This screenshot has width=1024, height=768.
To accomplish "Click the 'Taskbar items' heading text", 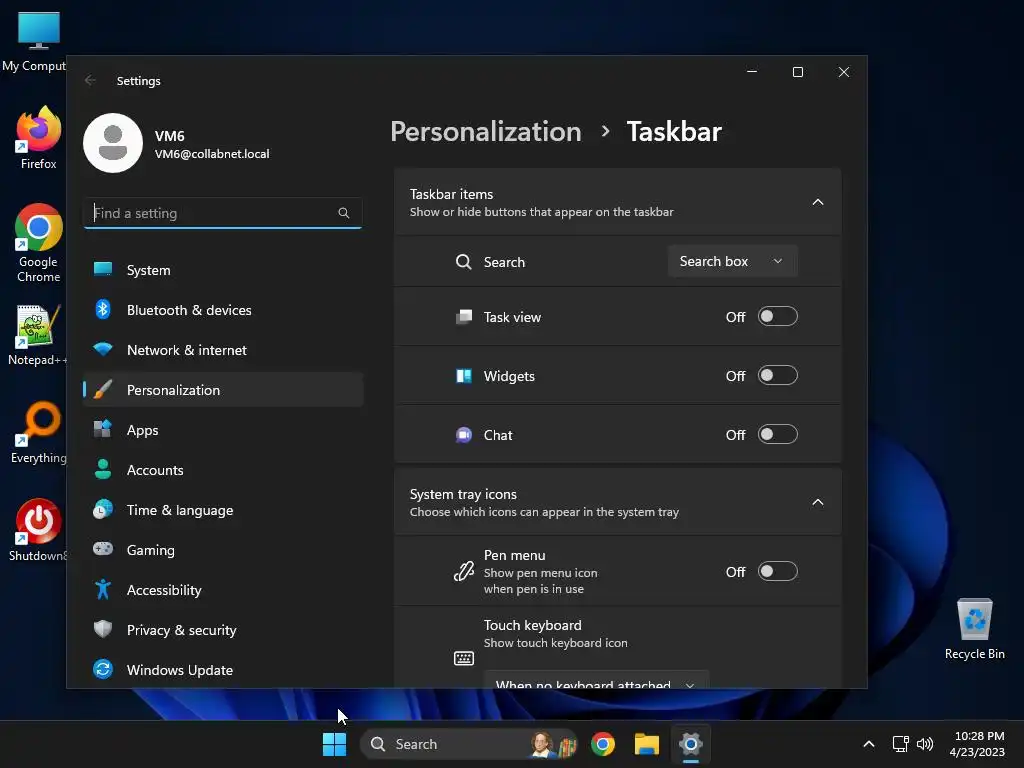I will coord(451,194).
